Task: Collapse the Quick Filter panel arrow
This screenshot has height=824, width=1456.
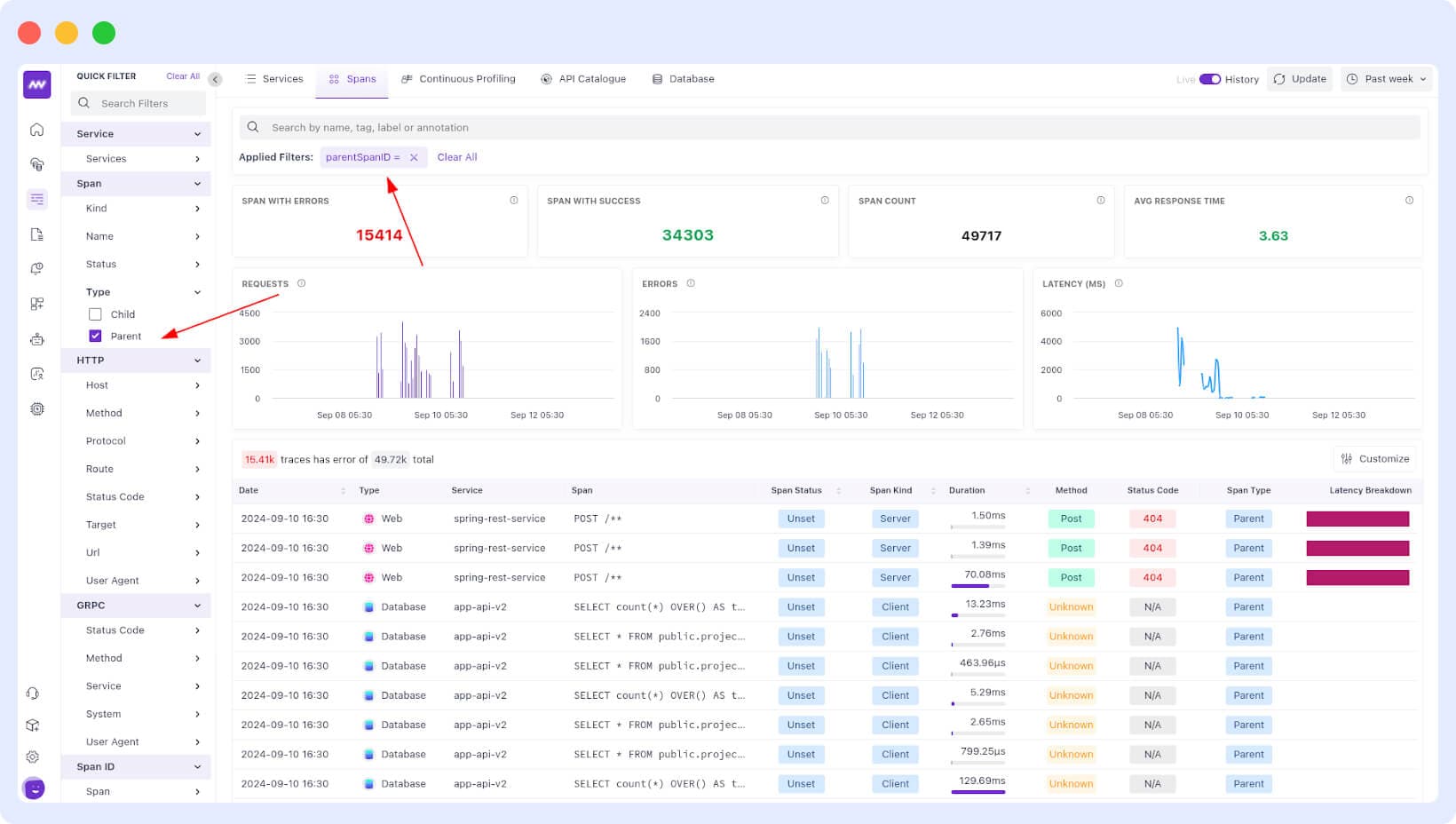Action: coord(215,79)
